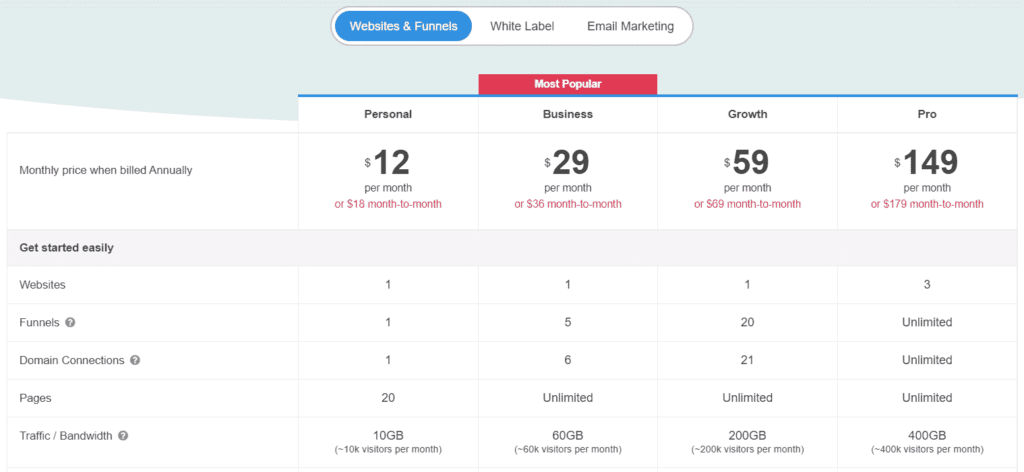
Task: Click the Most Popular badge
Action: point(568,84)
